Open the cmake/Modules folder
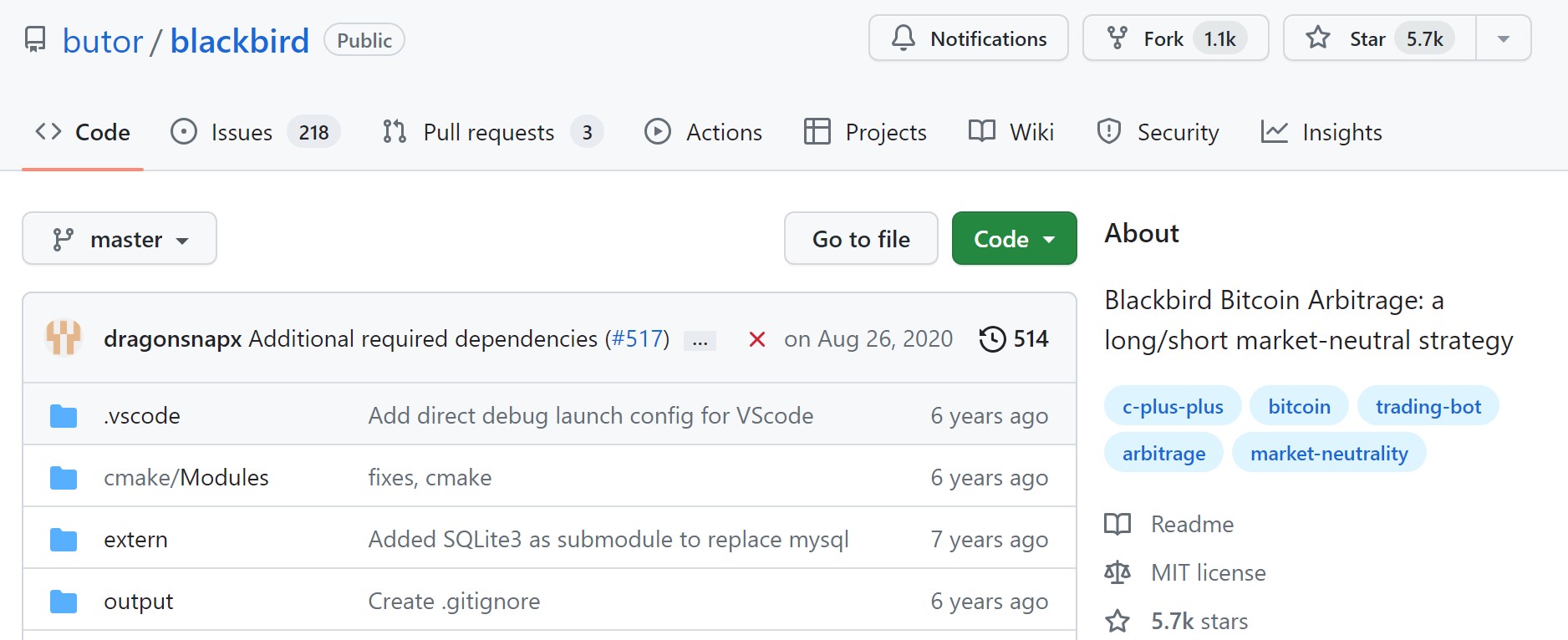The height and width of the screenshot is (640, 1568). point(186,477)
